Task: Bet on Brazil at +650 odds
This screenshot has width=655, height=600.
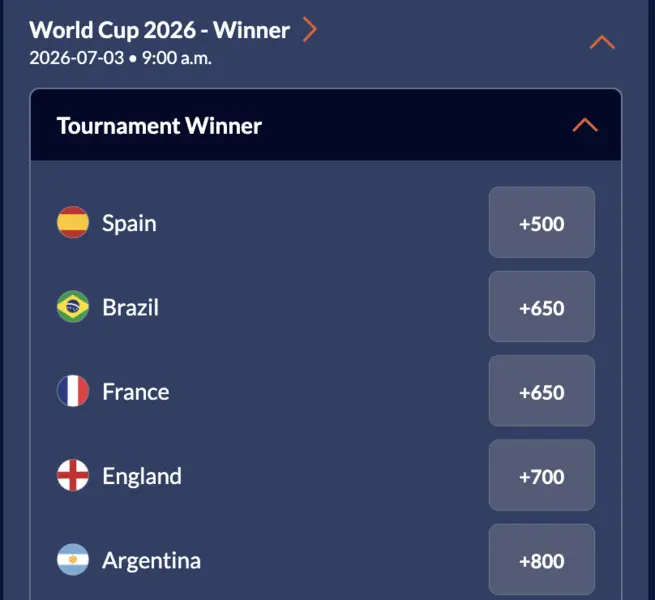Action: [541, 307]
